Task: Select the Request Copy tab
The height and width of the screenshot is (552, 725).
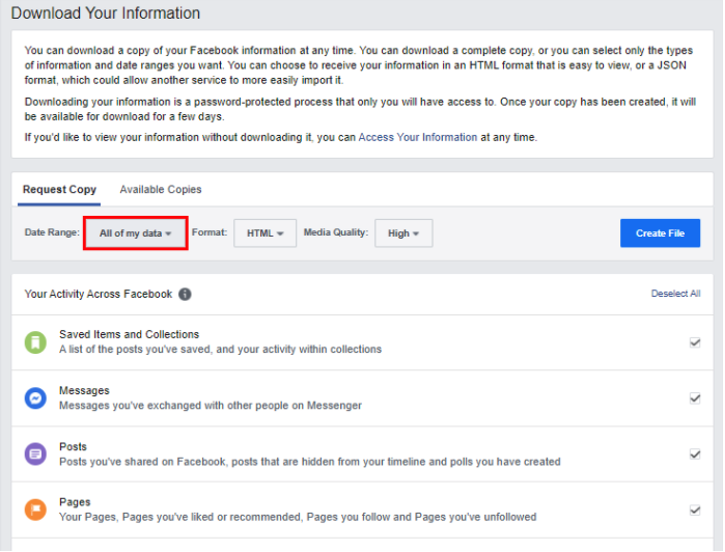Action: tap(59, 190)
